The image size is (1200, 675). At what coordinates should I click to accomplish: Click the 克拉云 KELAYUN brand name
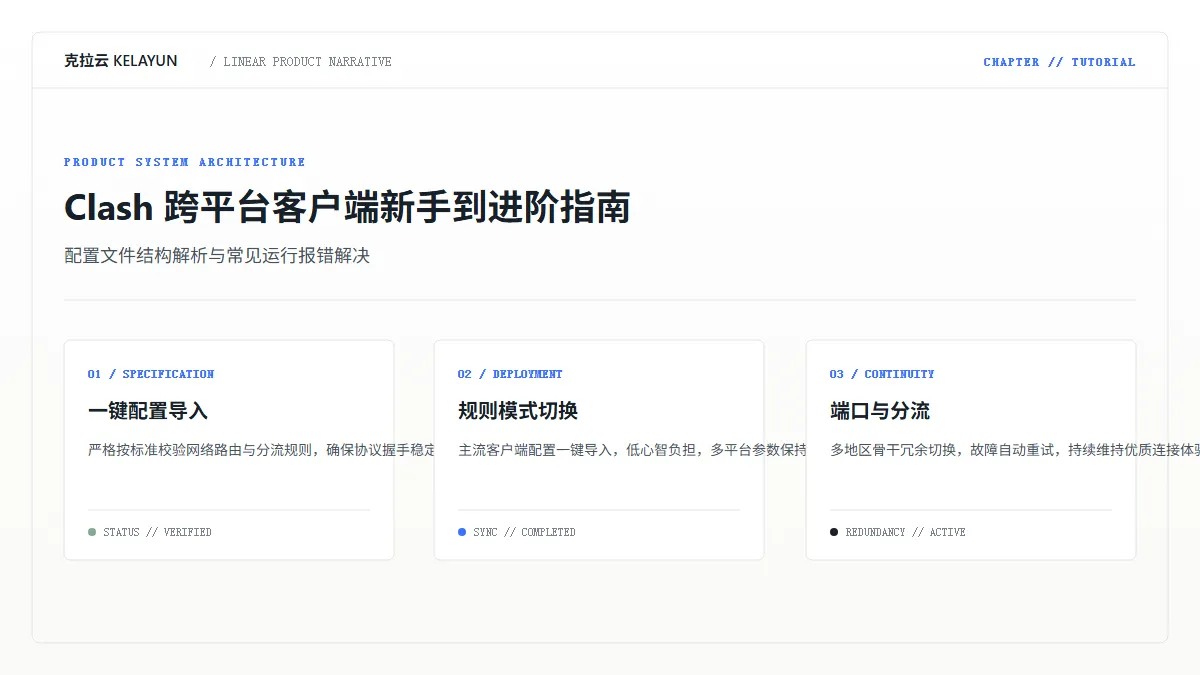[121, 61]
